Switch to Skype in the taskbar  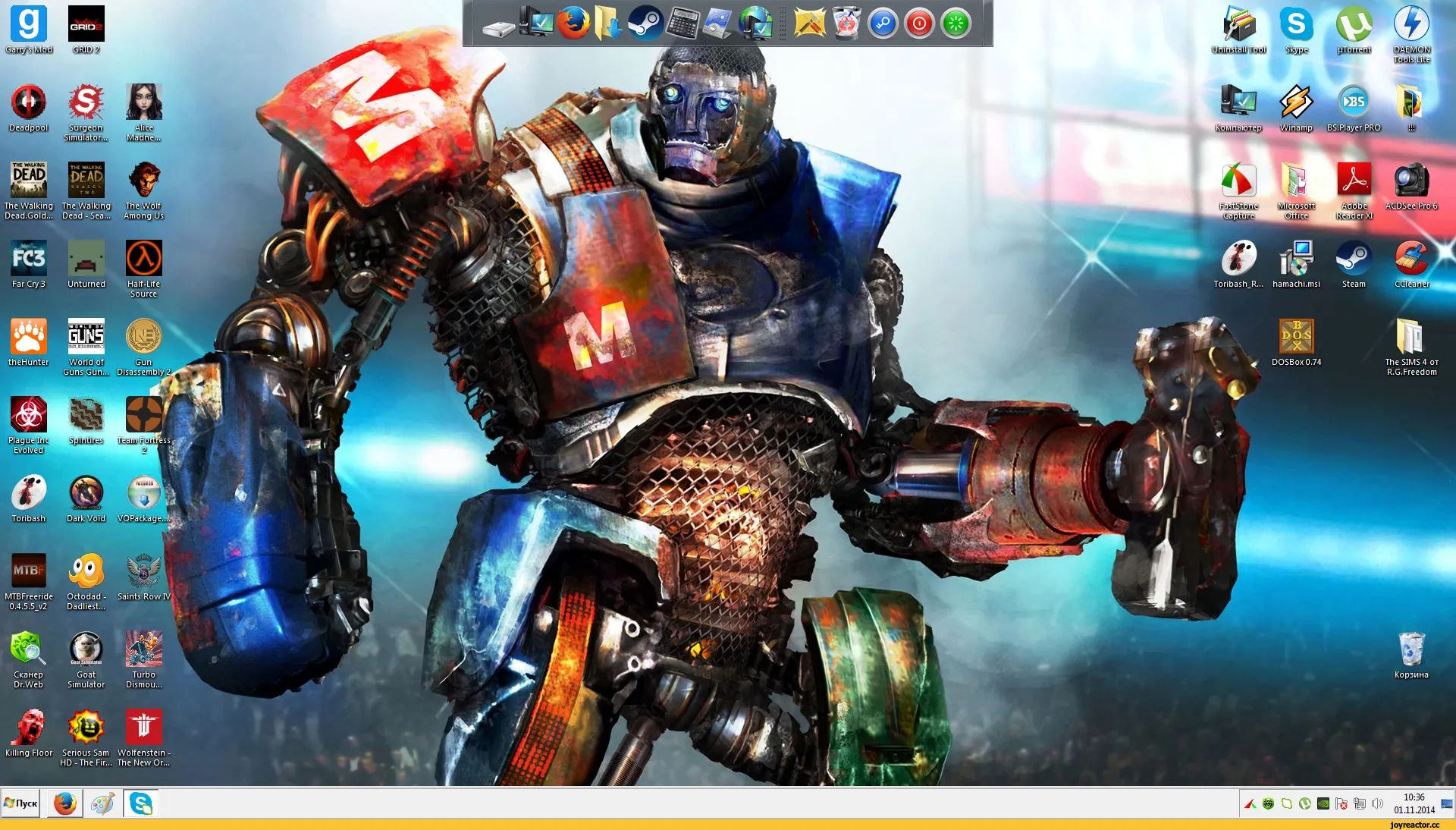tap(141, 803)
